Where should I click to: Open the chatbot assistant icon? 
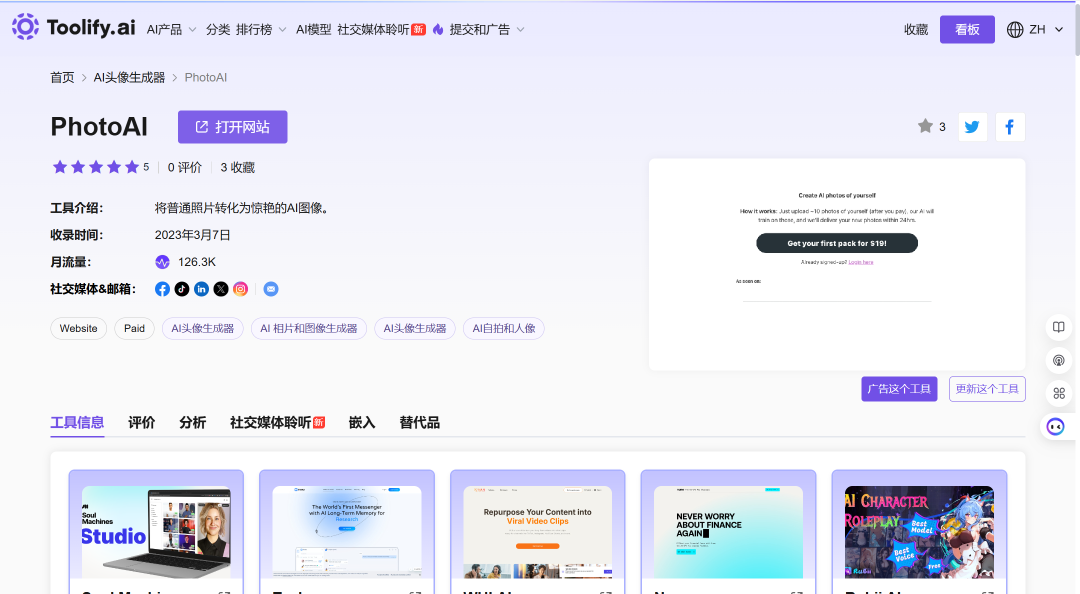[1056, 427]
